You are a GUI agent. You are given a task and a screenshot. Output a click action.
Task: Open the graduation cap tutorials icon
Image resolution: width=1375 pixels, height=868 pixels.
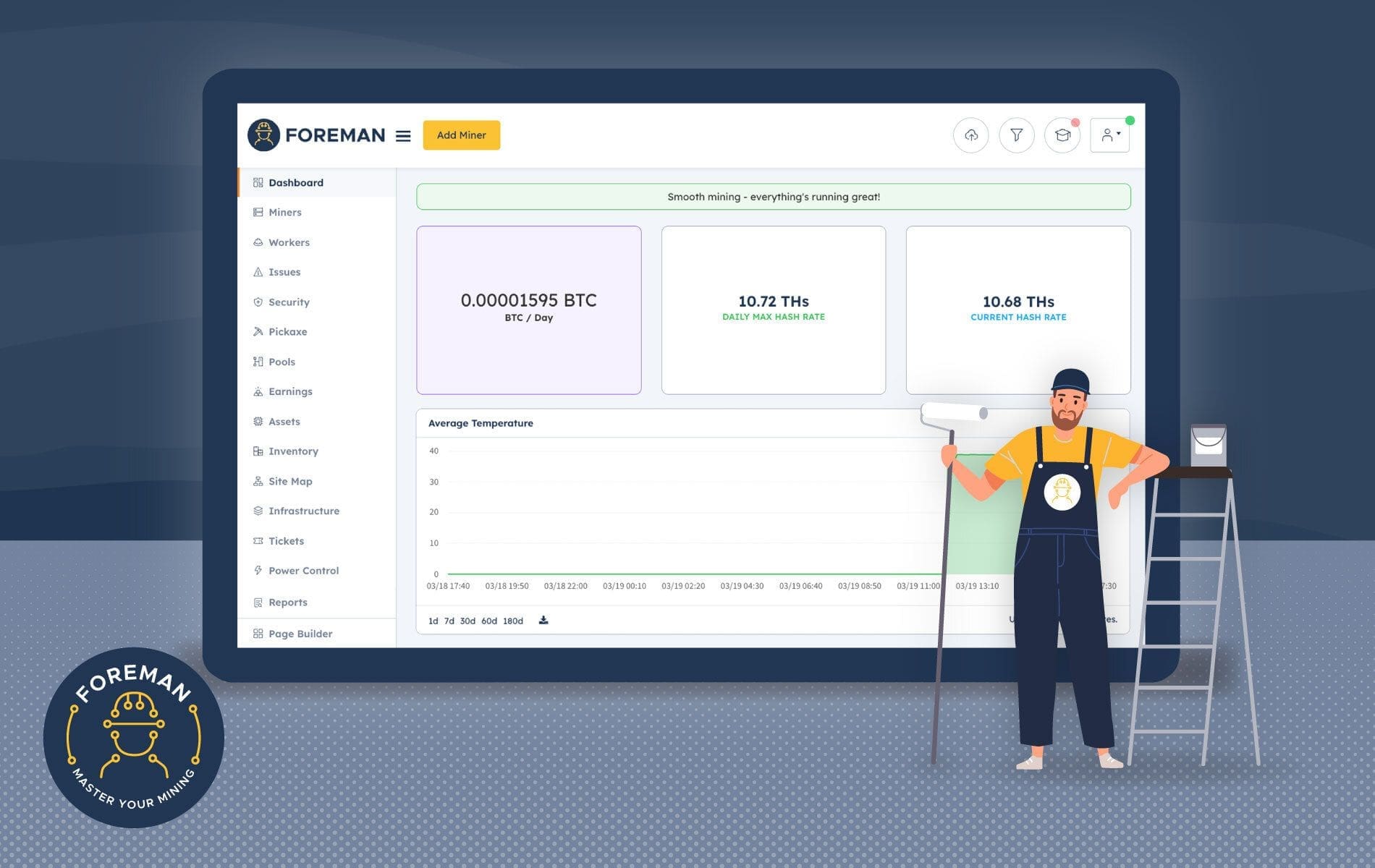pos(1062,135)
